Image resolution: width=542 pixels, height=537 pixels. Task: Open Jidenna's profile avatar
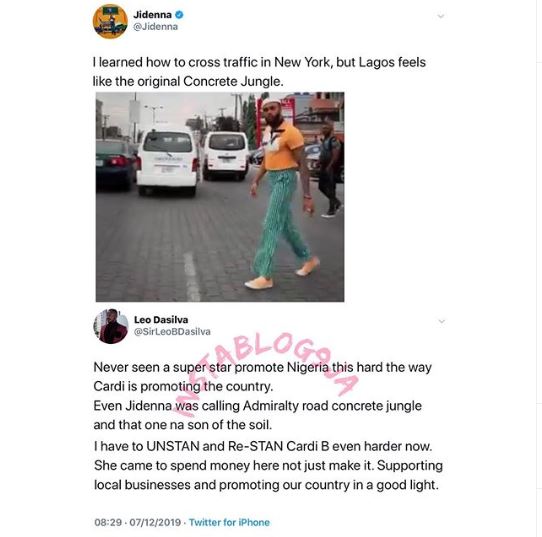pyautogui.click(x=110, y=21)
